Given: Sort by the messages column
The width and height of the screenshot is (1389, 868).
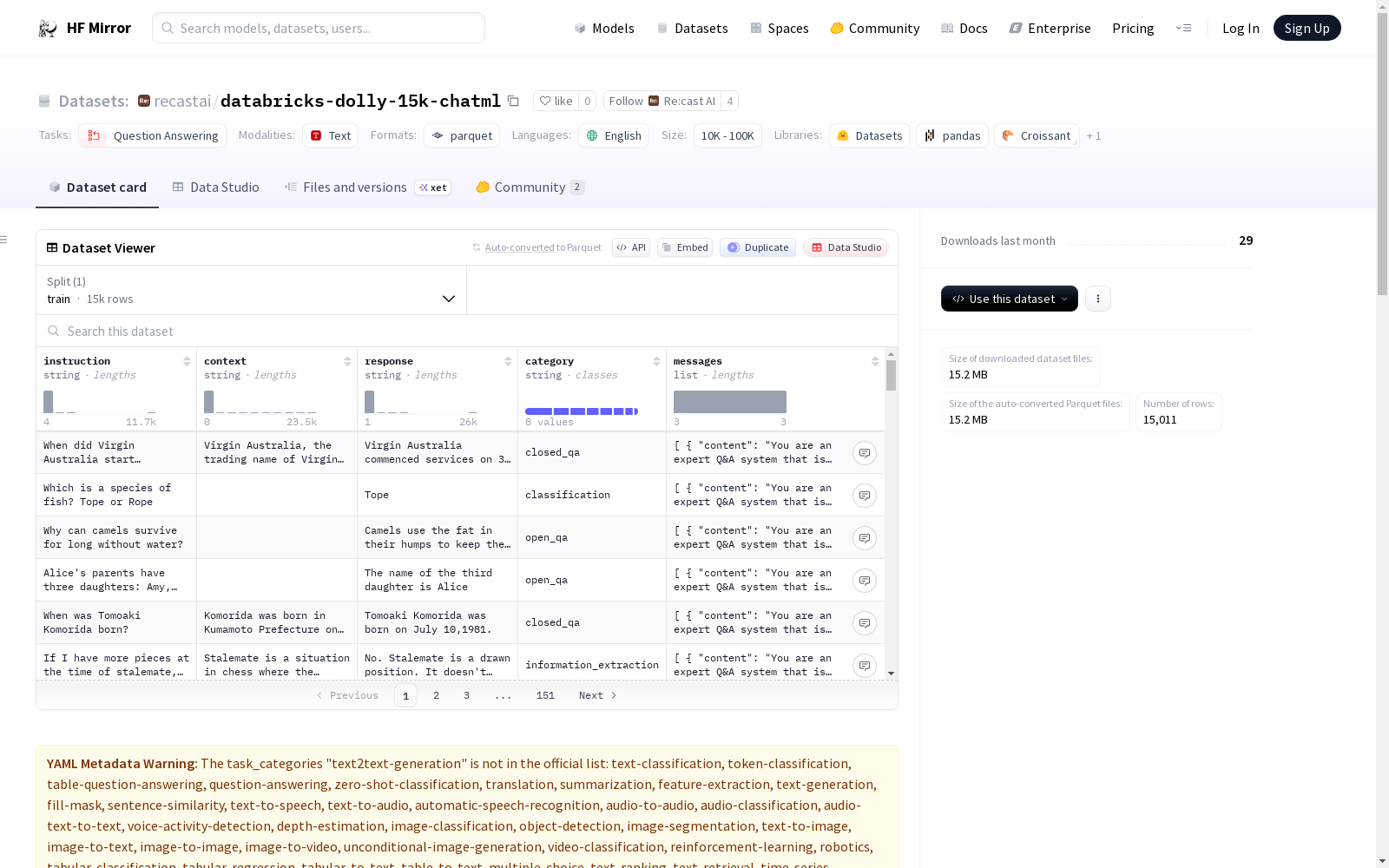Looking at the screenshot, I should pyautogui.click(x=875, y=361).
